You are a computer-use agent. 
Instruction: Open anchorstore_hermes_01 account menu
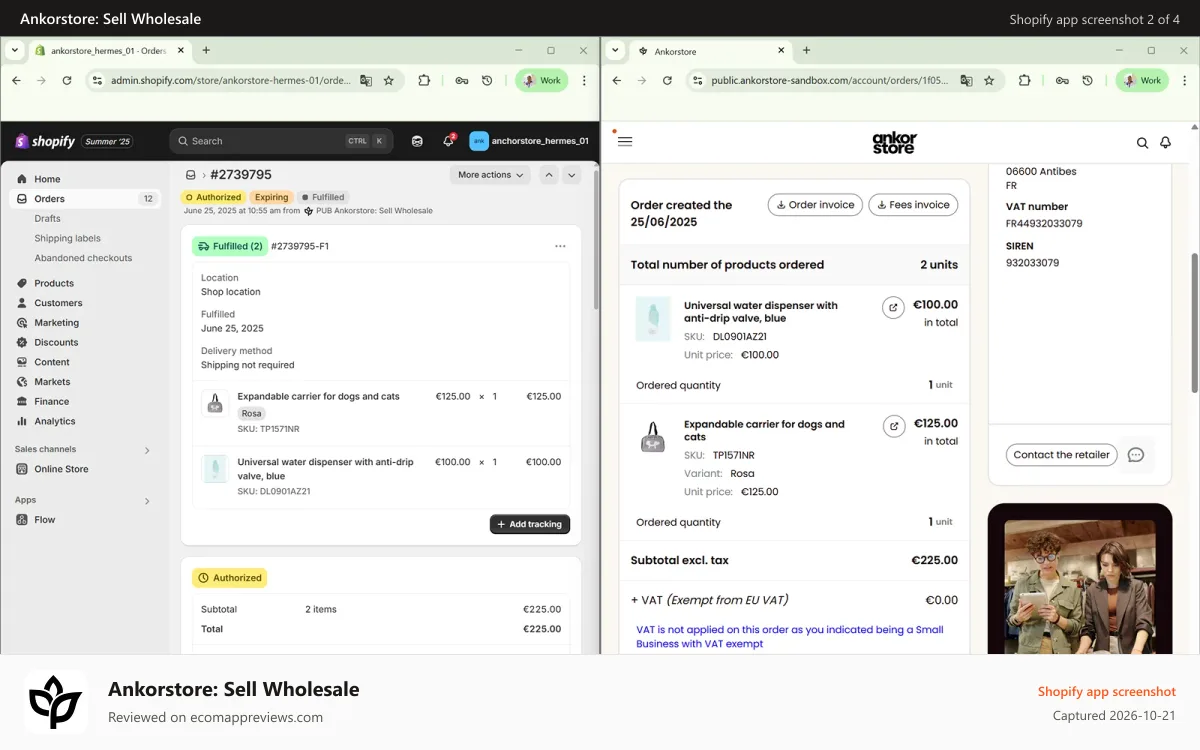[530, 141]
